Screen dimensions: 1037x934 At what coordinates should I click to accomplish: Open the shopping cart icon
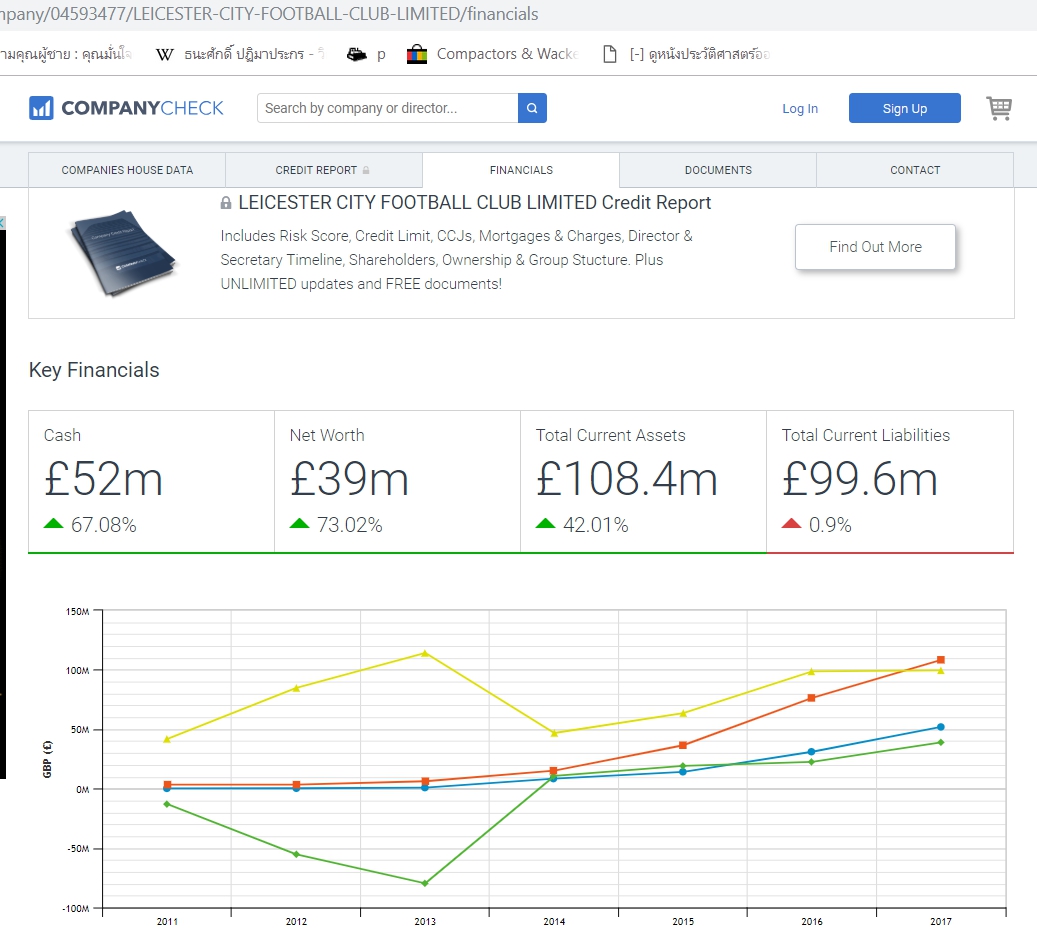[x=998, y=108]
